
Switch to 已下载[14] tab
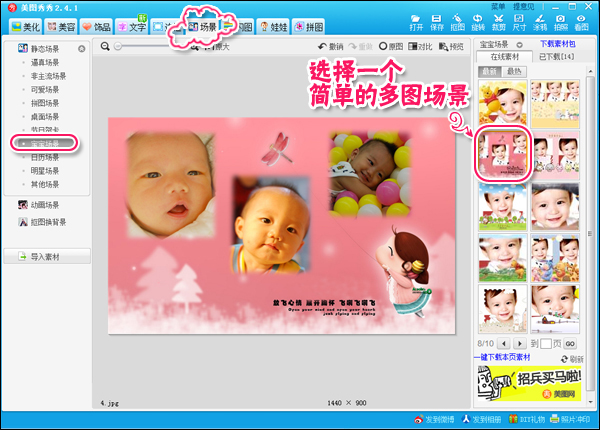point(557,57)
